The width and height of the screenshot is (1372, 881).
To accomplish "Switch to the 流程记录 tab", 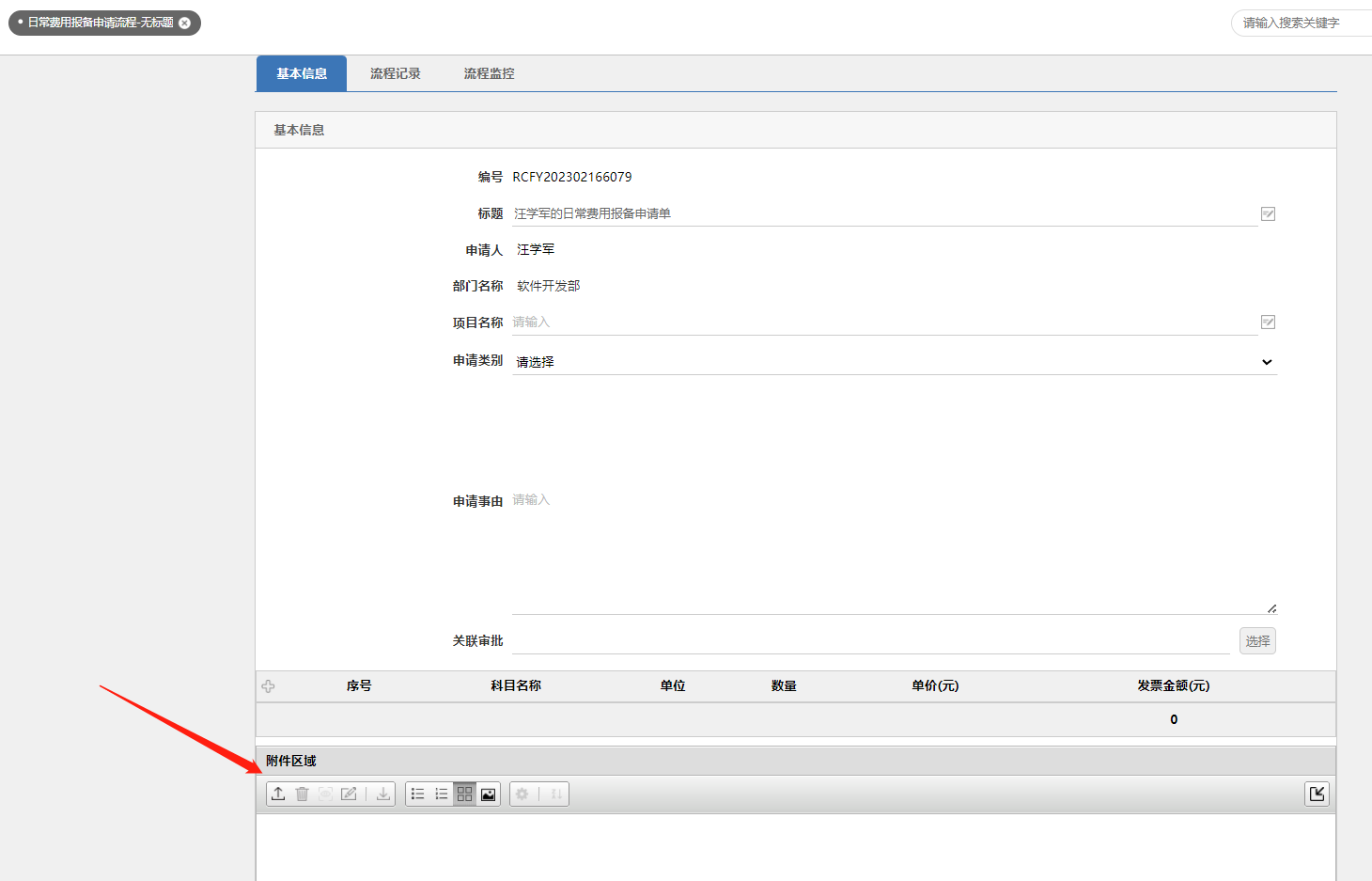I will click(395, 73).
